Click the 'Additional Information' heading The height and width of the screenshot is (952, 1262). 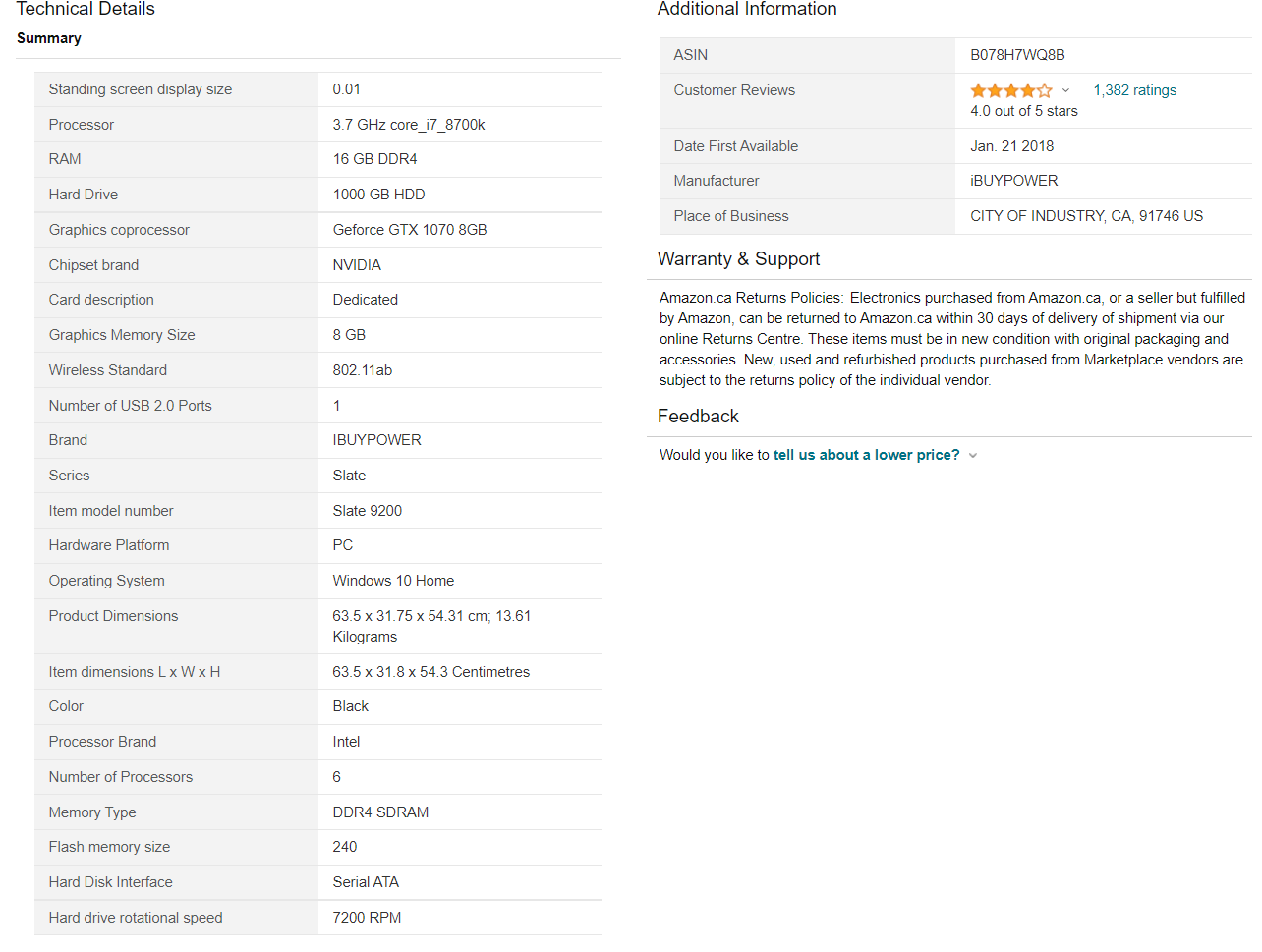[x=747, y=9]
